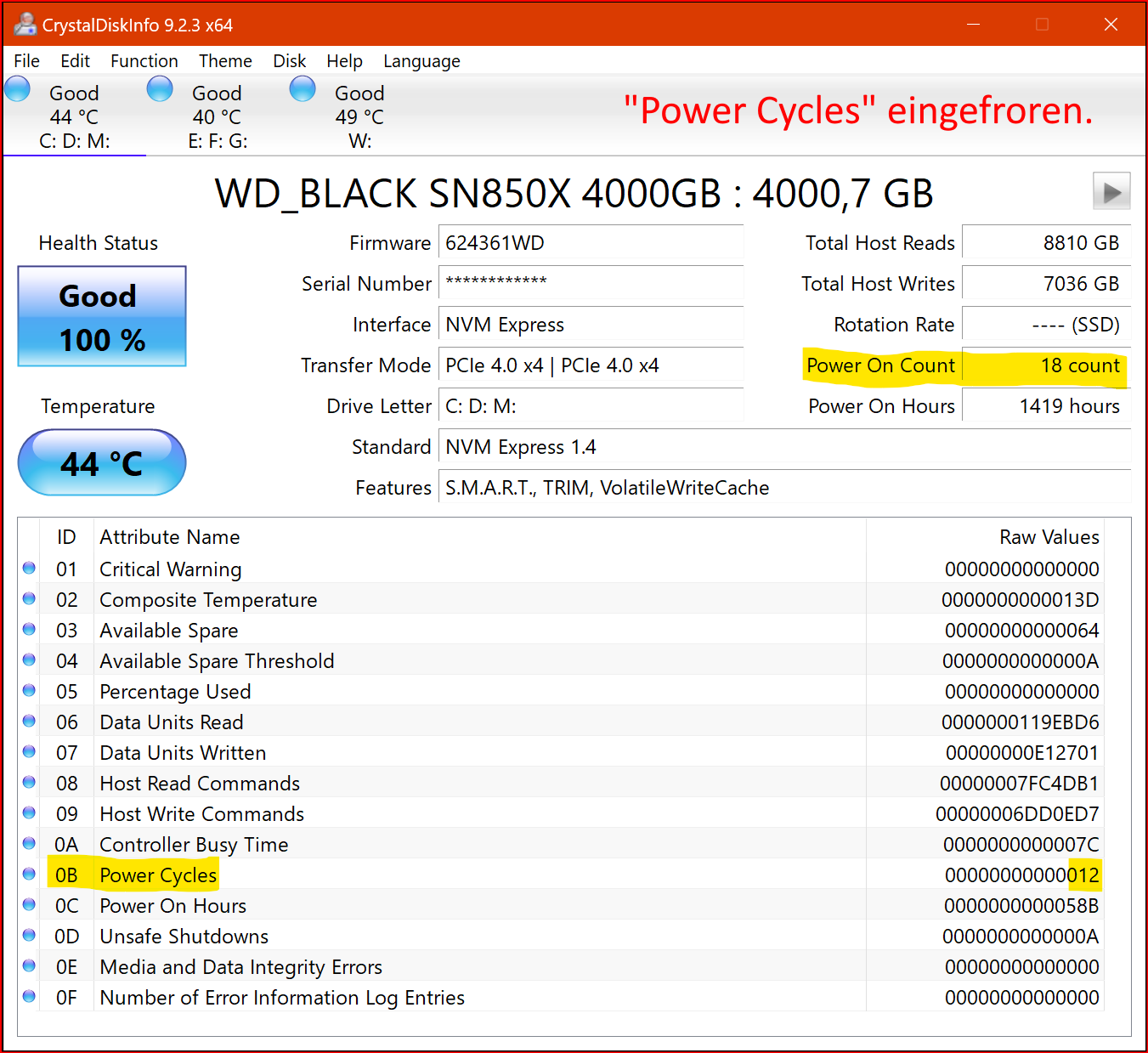Open the Help menu
The width and height of the screenshot is (1148, 1053).
(344, 61)
